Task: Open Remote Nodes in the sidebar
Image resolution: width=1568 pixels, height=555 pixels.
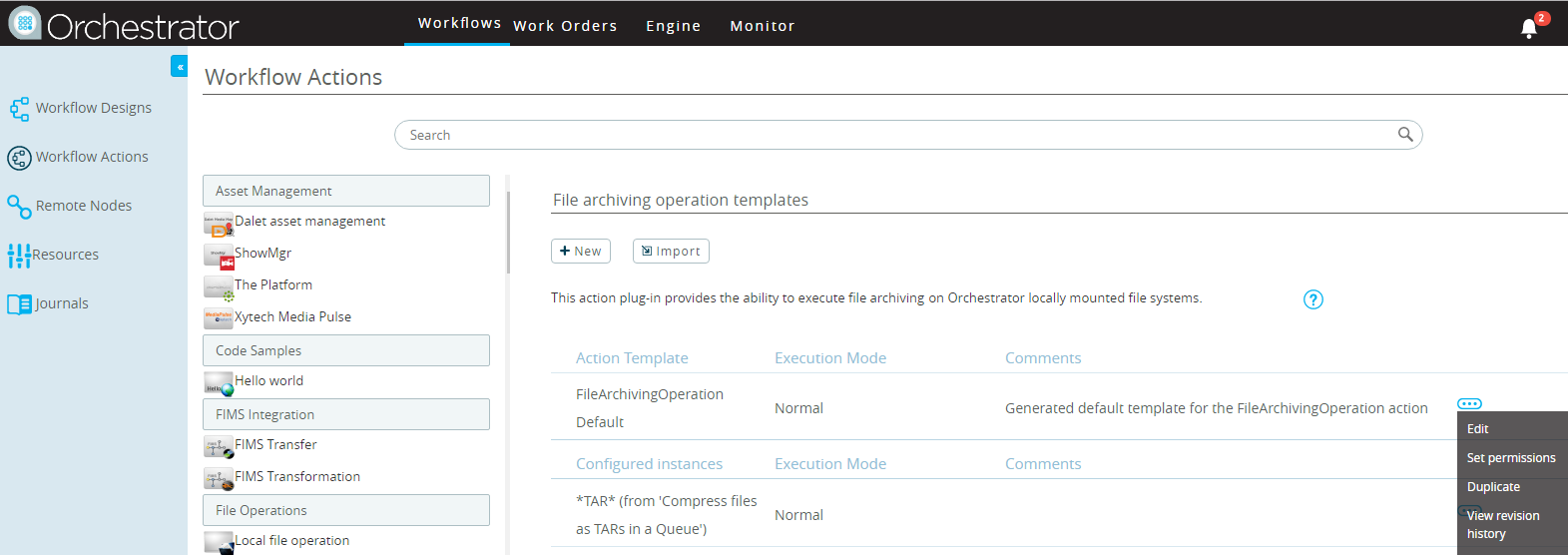Action: pyautogui.click(x=84, y=206)
